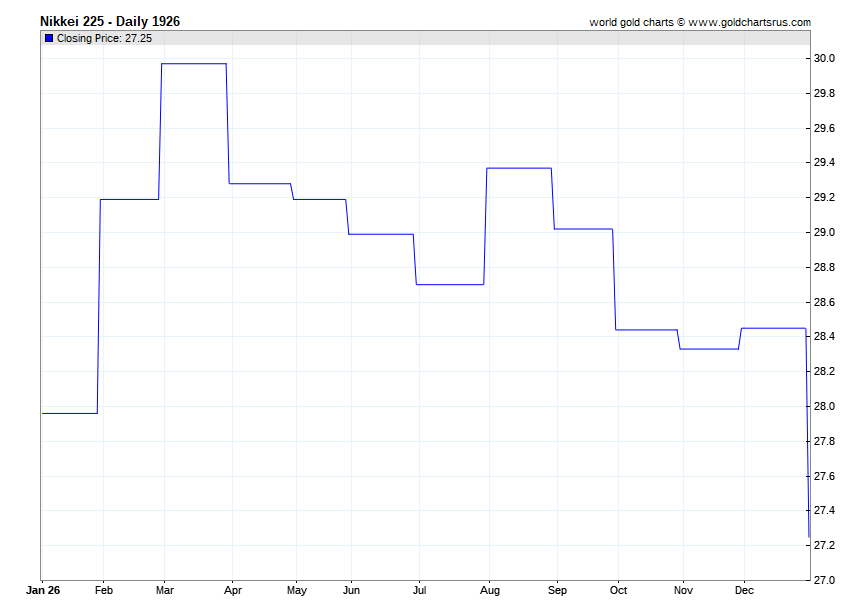Image resolution: width=850 pixels, height=616 pixels.
Task: Click the chart title 'Nikkei 225 - Daily 1926'
Action: click(110, 21)
